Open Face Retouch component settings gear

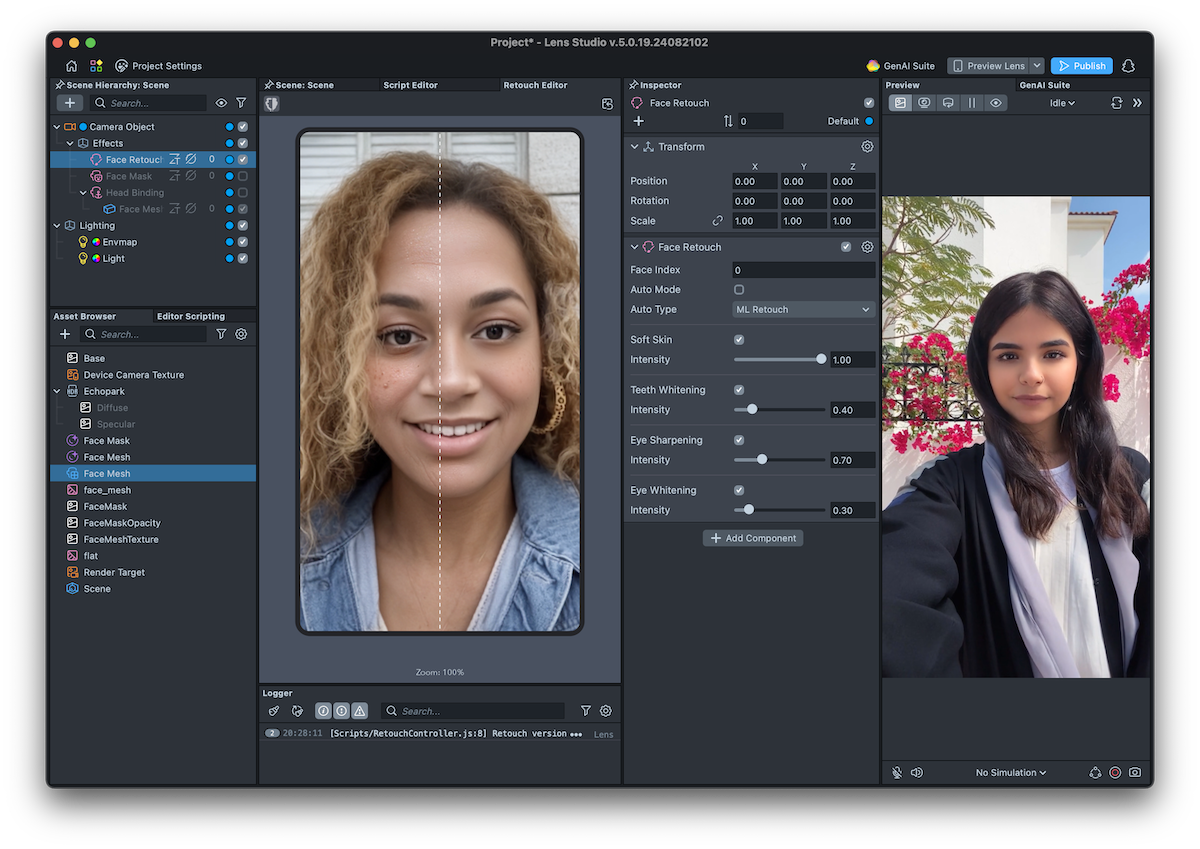click(x=867, y=247)
